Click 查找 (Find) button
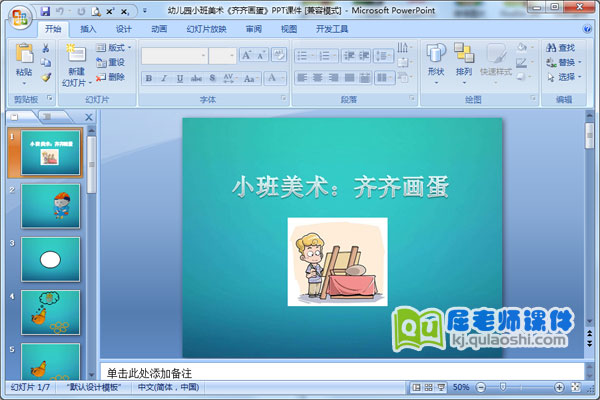Screen dimensions: 600x400 [x=561, y=48]
